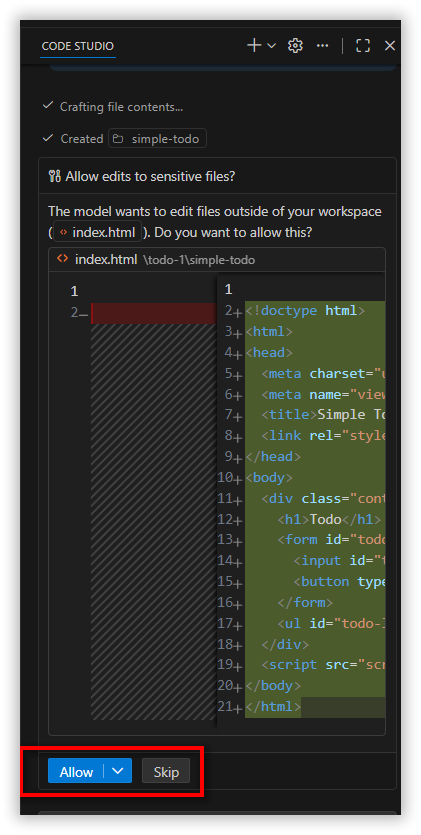Viewport: 421px width, 835px height.
Task: Click the index.html file chip in the message
Action: tap(97, 232)
